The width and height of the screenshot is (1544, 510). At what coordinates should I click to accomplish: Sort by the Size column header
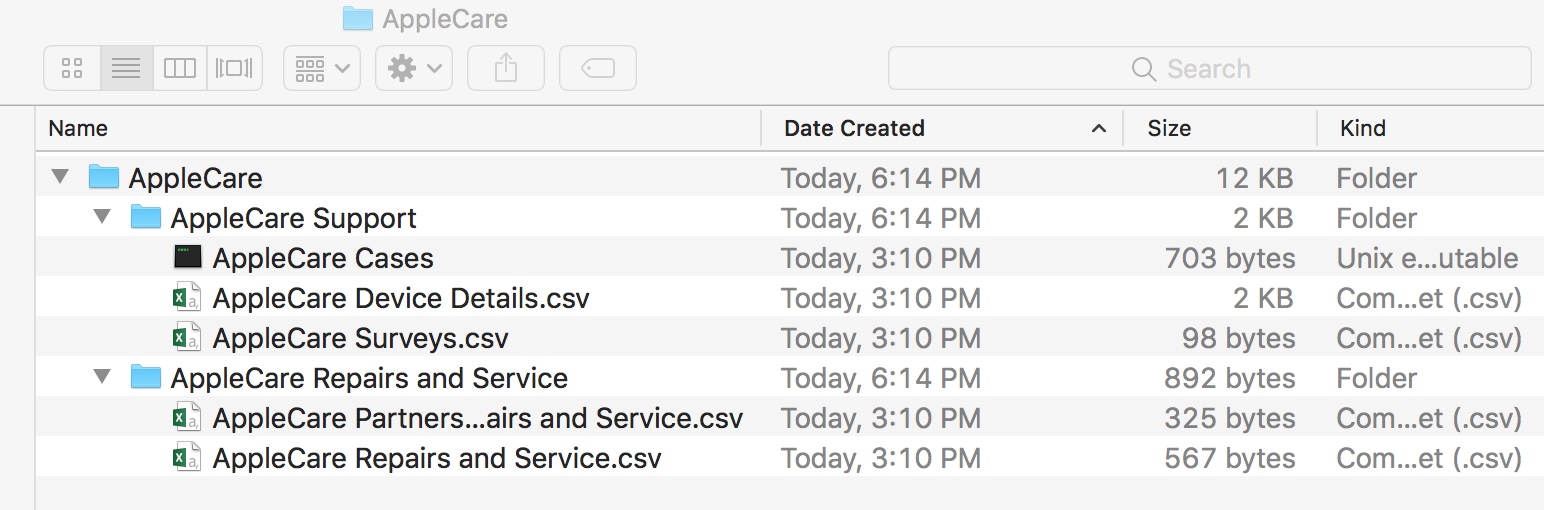point(1220,128)
